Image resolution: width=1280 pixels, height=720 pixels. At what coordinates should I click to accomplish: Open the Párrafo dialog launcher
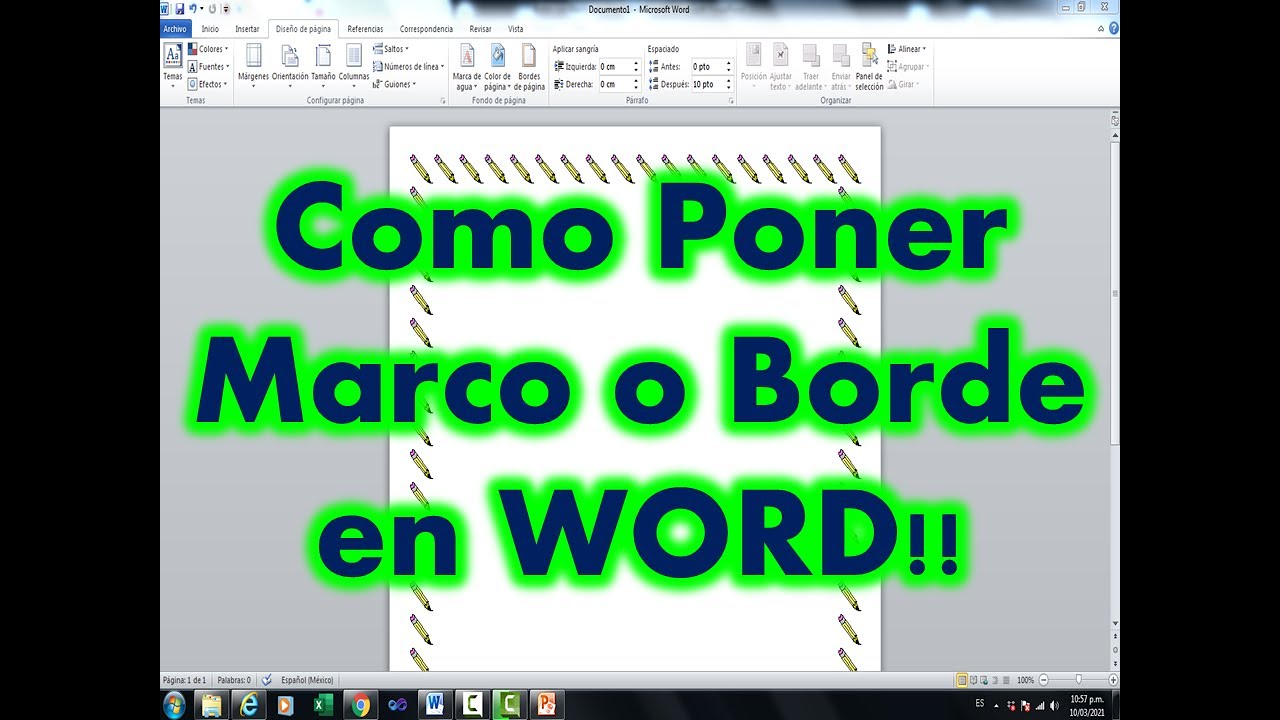coord(730,101)
